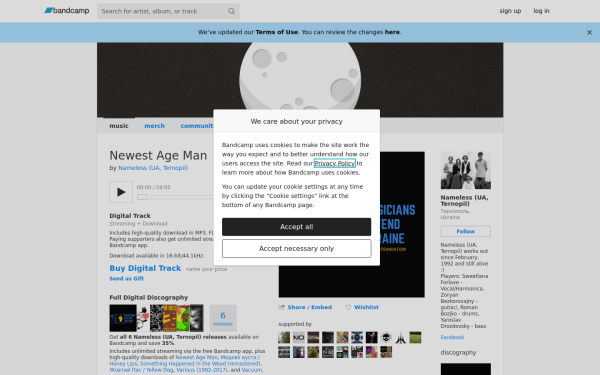Click Send as Gift
The height and width of the screenshot is (375, 600).
(x=127, y=279)
